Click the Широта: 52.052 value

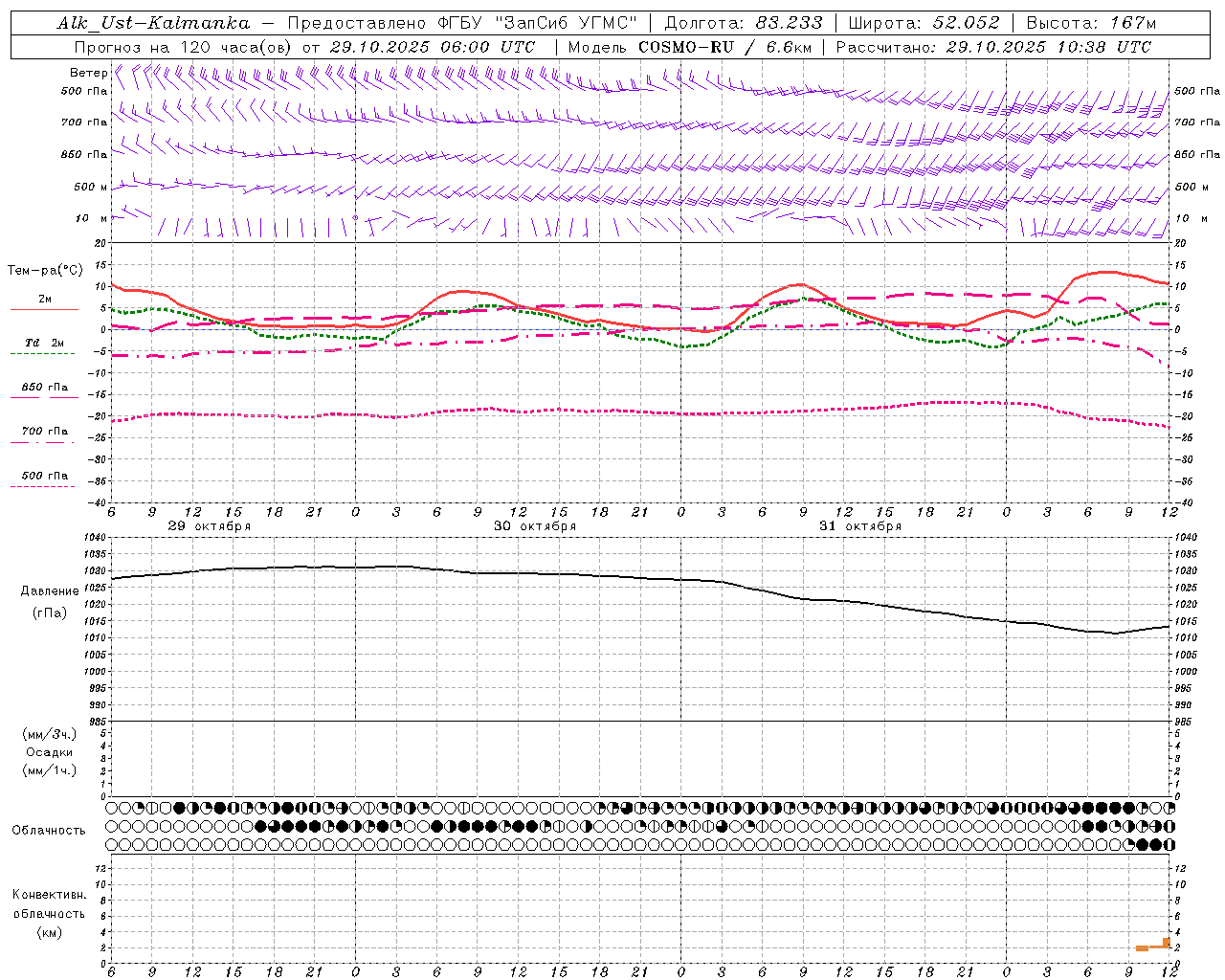(924, 23)
